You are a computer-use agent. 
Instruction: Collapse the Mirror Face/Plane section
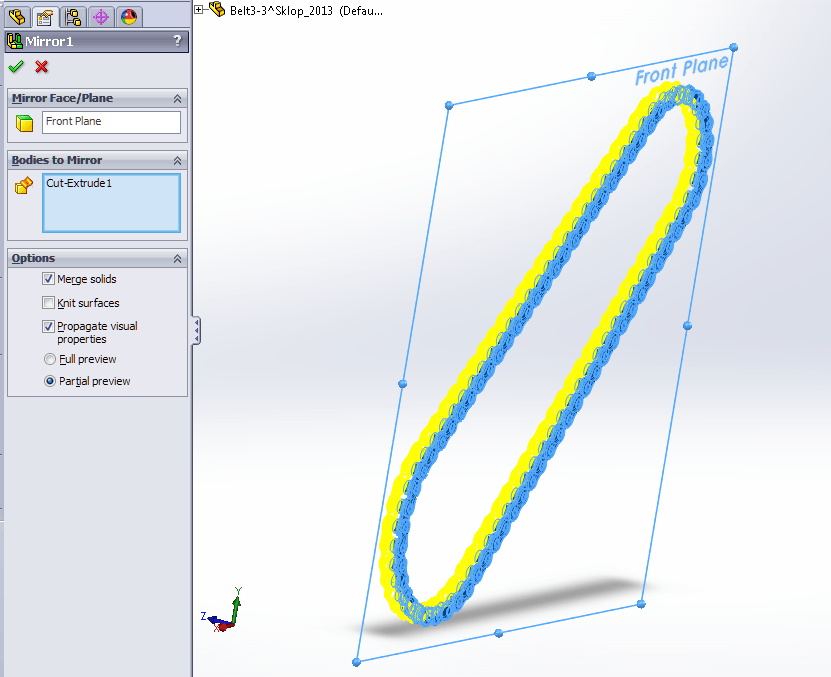coord(177,98)
